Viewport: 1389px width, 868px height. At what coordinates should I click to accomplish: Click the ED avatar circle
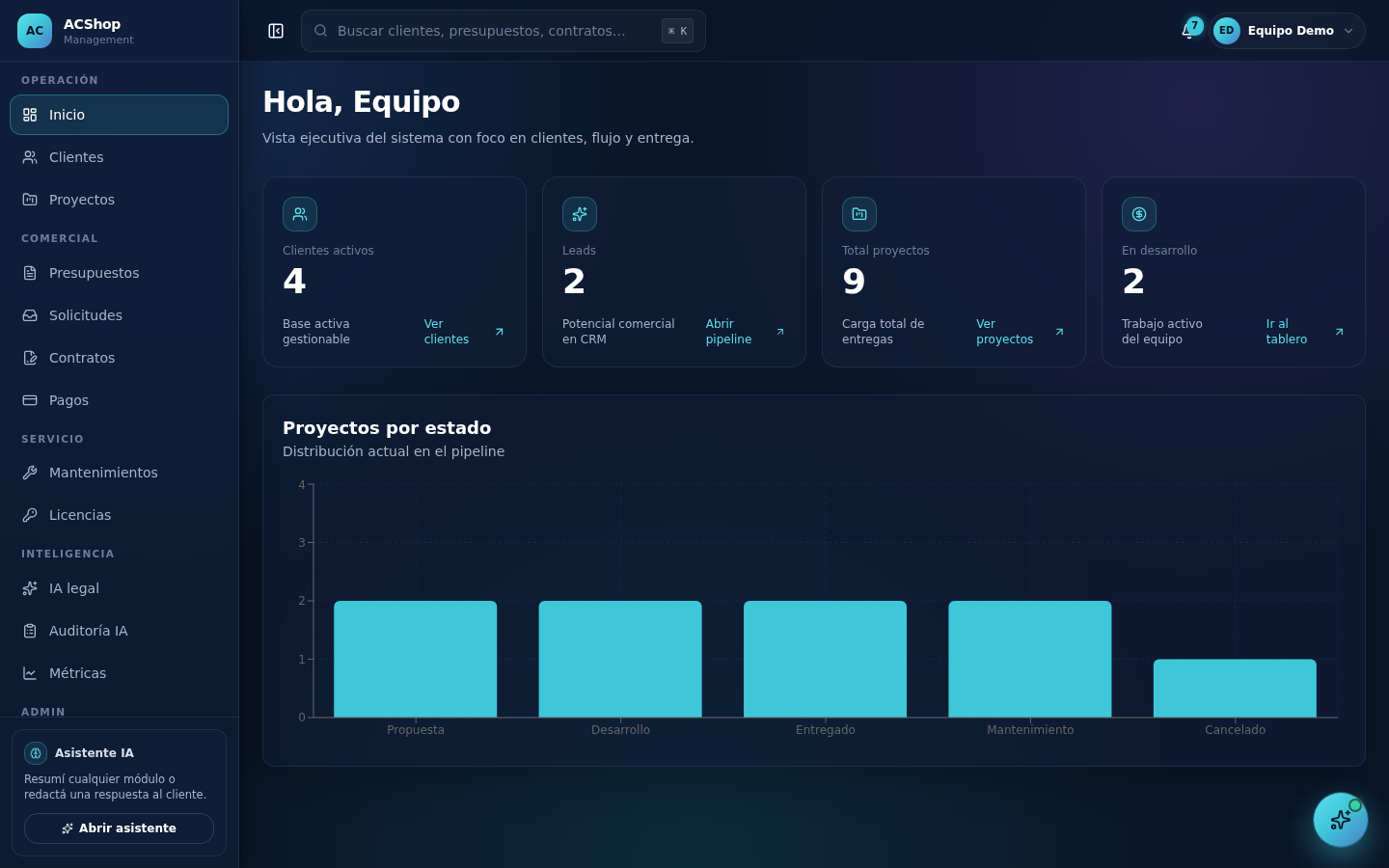(x=1227, y=31)
